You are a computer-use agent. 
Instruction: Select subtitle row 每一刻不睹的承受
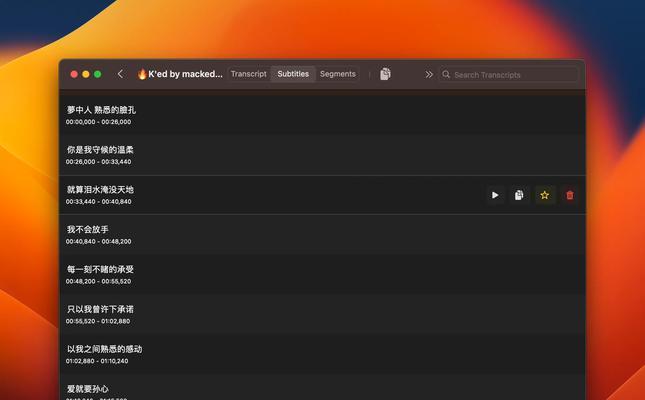[x=322, y=274]
